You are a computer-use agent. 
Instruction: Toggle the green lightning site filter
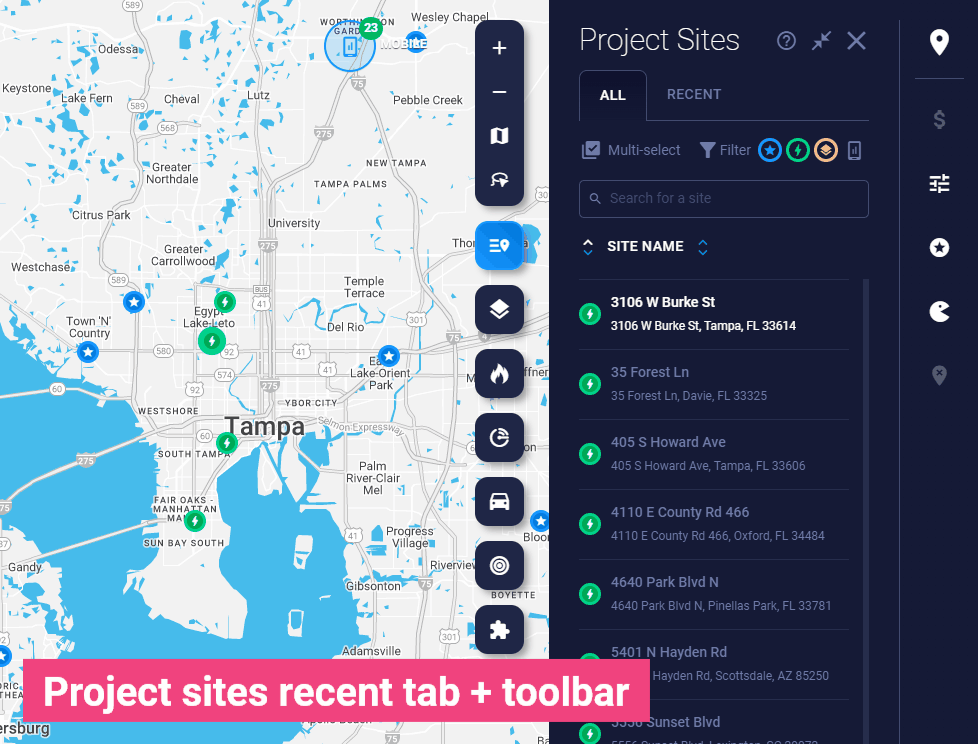point(798,150)
